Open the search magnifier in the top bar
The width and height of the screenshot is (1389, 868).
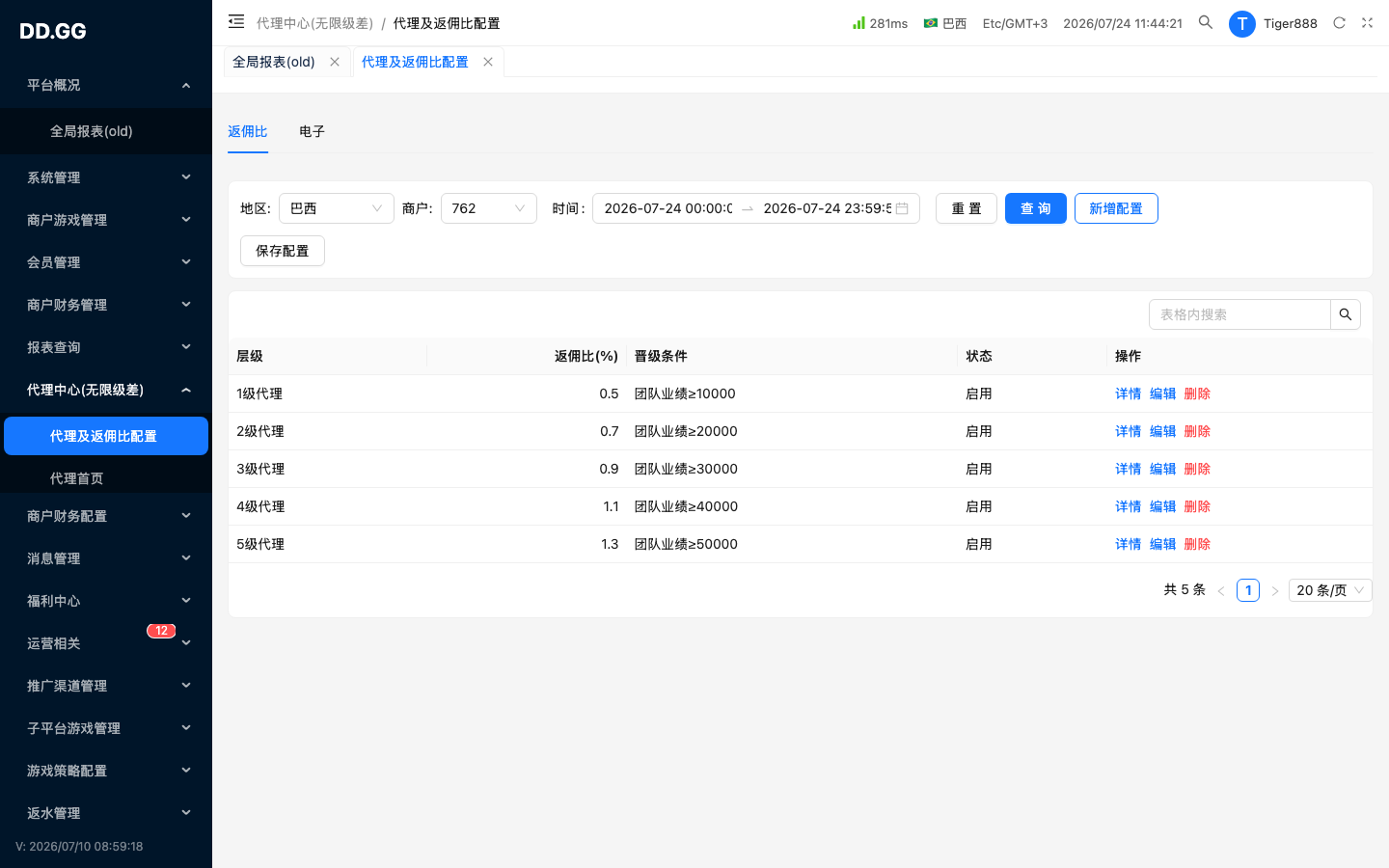[x=1206, y=22]
